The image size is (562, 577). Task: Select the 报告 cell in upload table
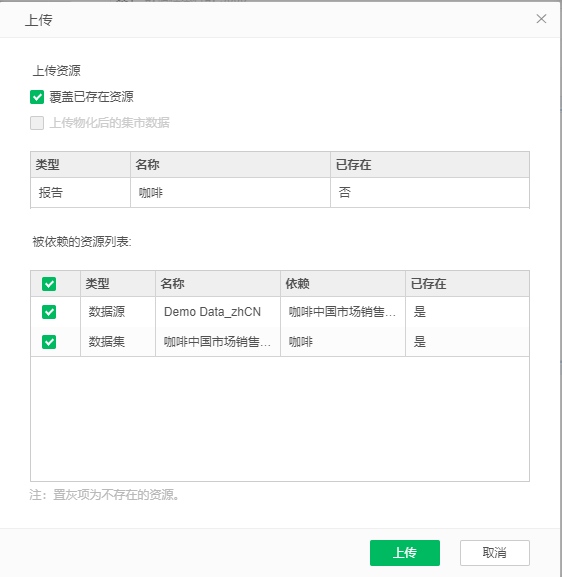tap(81, 193)
